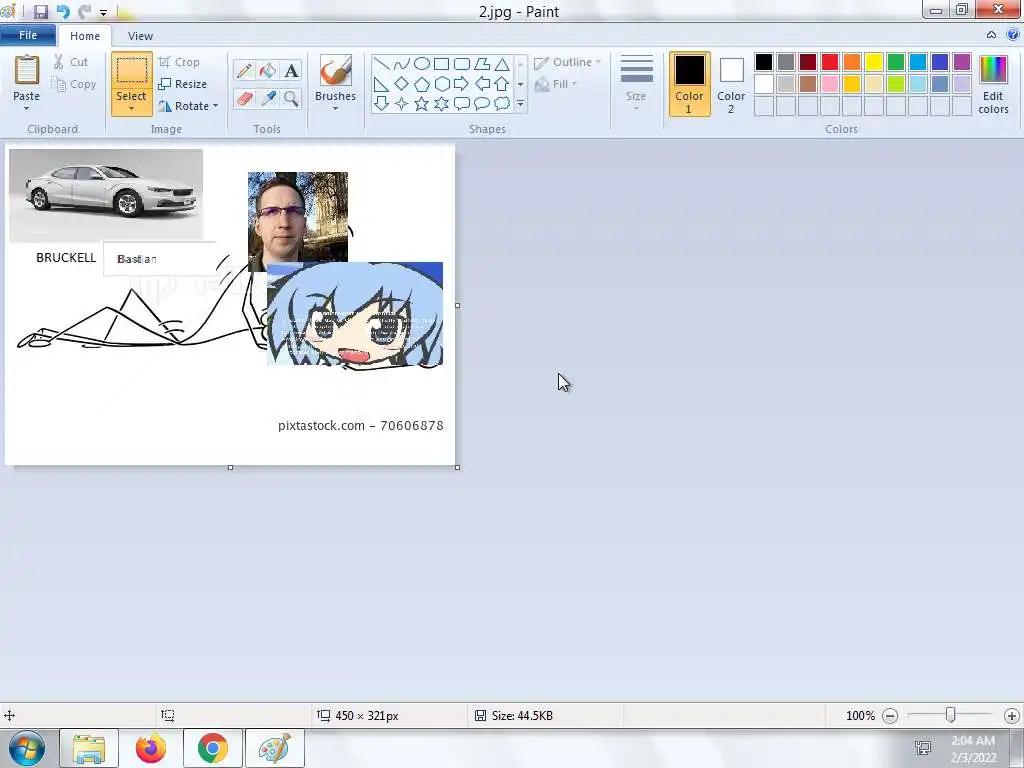Click the man's photo on canvas

298,217
